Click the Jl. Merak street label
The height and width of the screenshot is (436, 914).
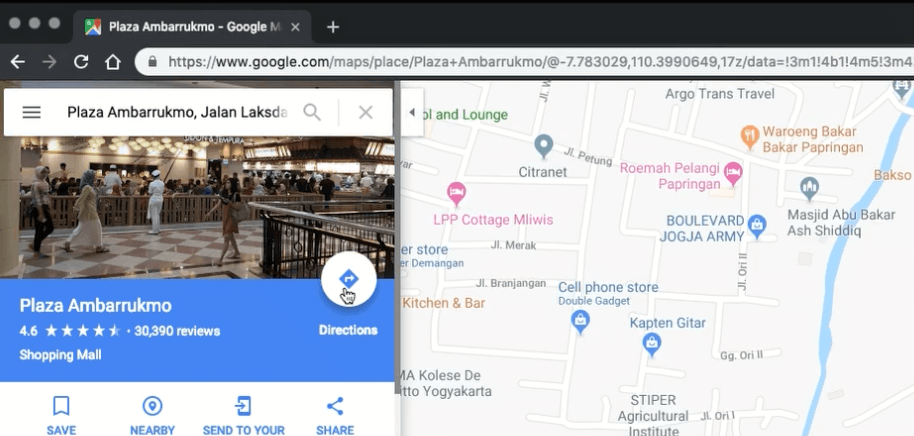(x=513, y=245)
